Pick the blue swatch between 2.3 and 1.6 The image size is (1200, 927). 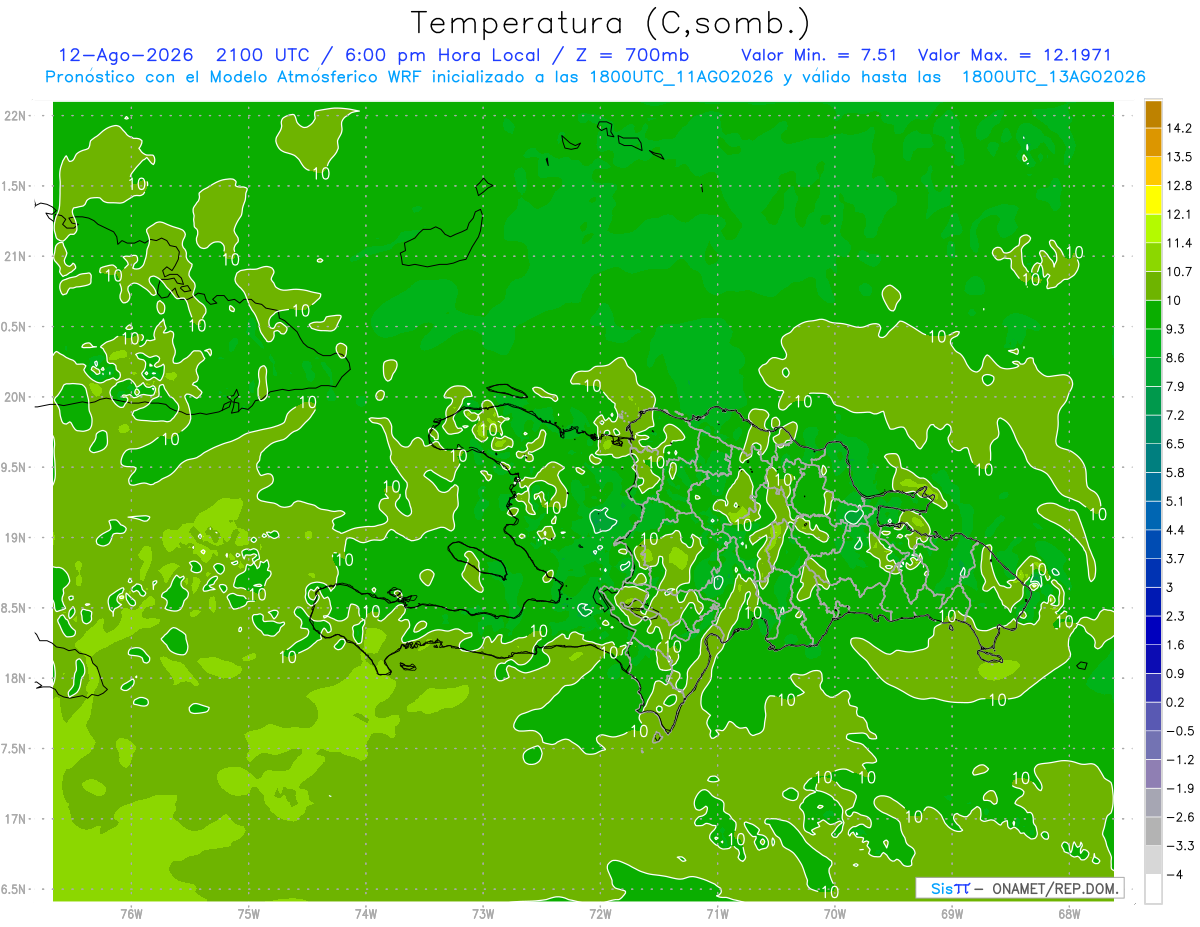click(x=1153, y=630)
